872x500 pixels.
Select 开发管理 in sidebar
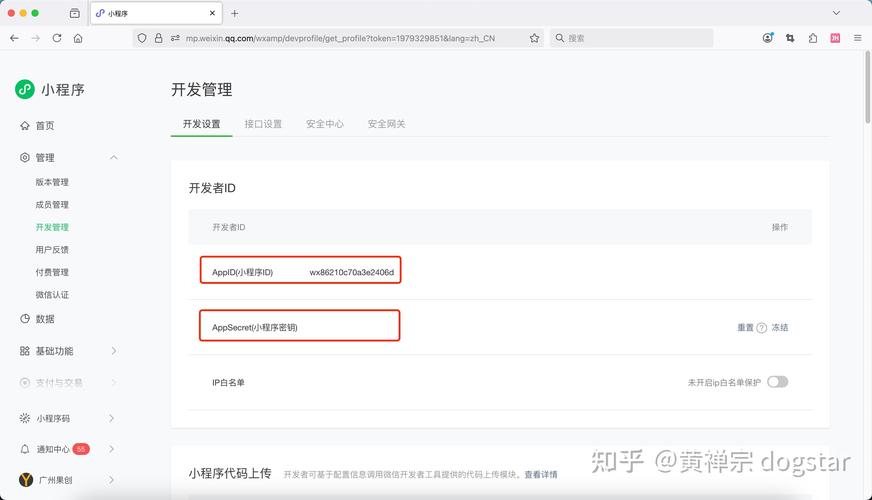pos(52,227)
